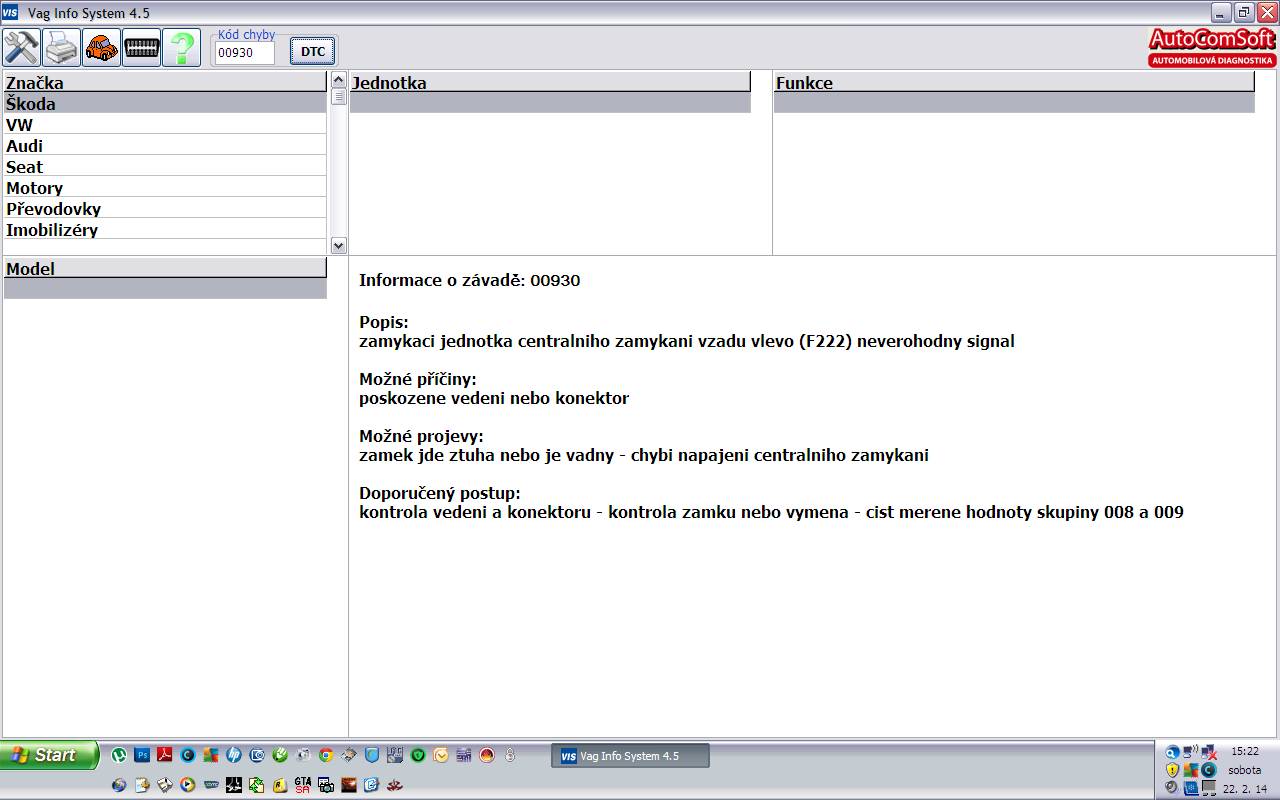The width and height of the screenshot is (1280, 800).
Task: Open the wrench and hammer tools icon
Action: 21,47
